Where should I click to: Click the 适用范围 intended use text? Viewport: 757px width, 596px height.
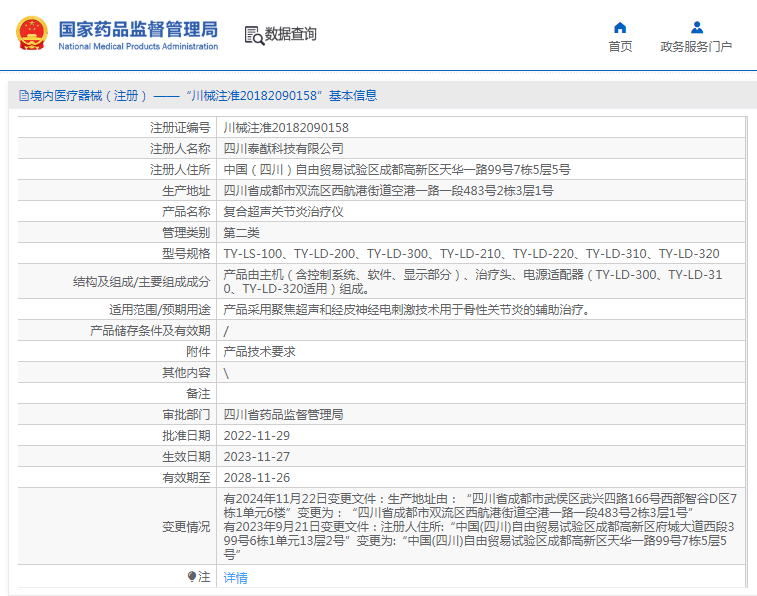(407, 309)
